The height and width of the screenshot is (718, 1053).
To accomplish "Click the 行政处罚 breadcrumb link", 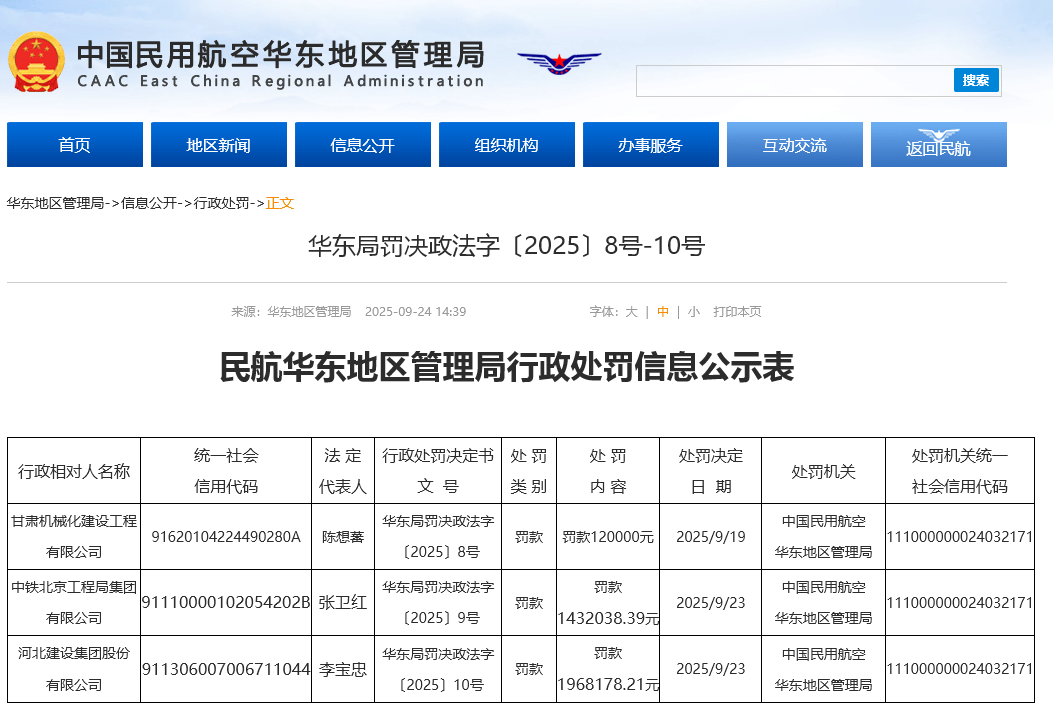I will pyautogui.click(x=222, y=203).
